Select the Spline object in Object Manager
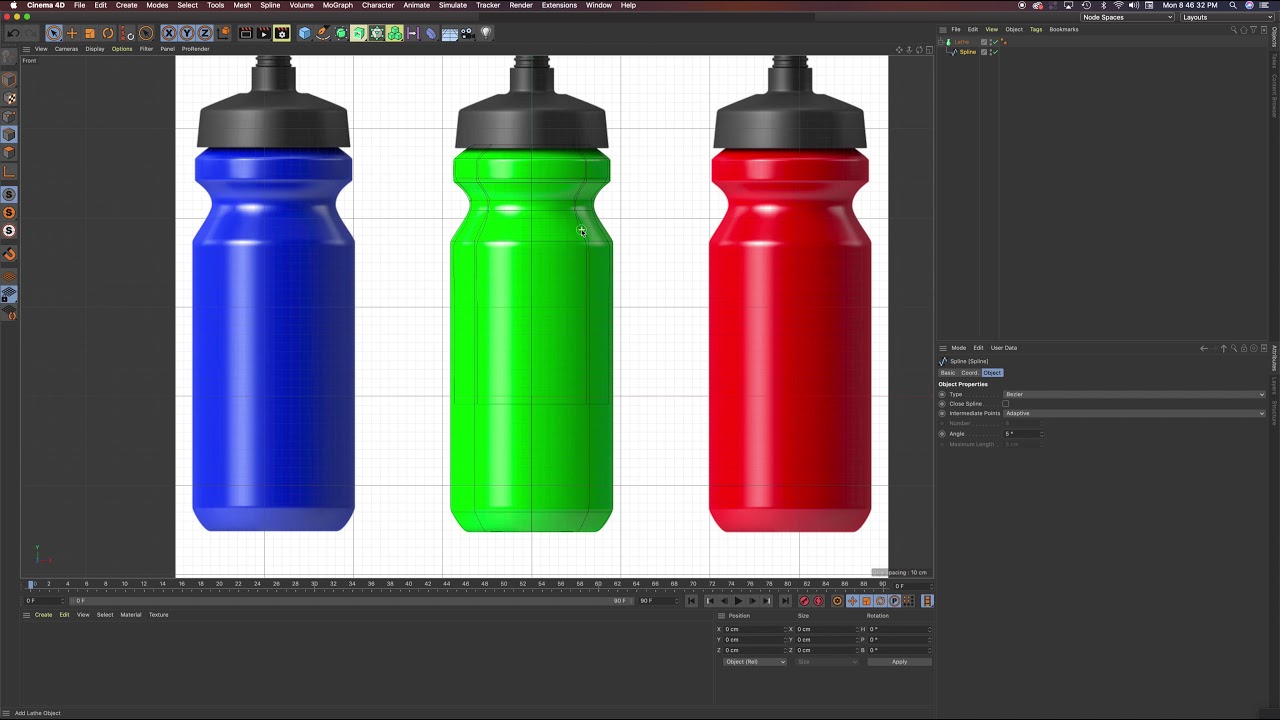Viewport: 1280px width, 720px height. point(967,52)
